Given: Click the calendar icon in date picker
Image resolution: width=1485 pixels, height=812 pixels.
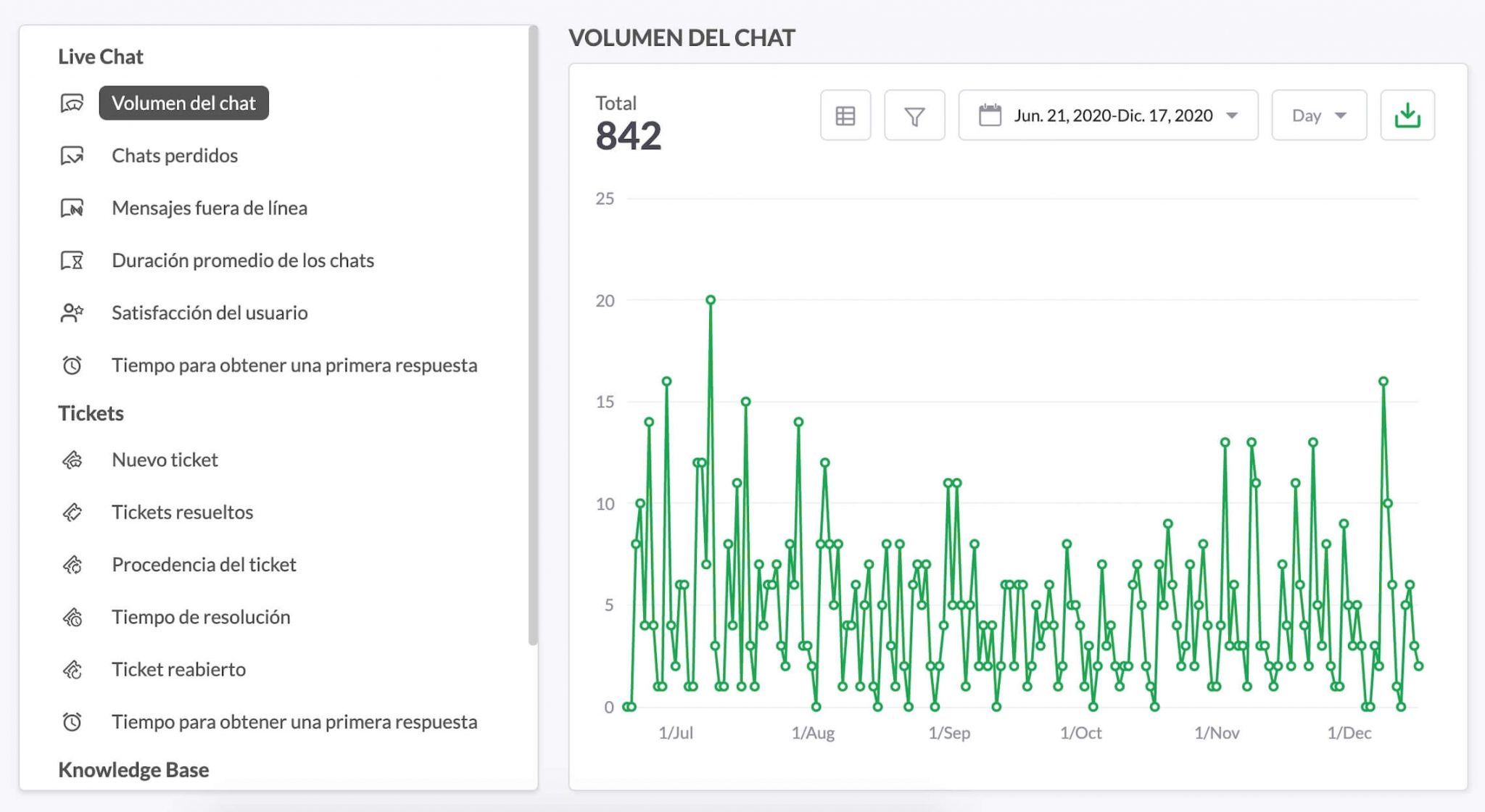Looking at the screenshot, I should click(990, 115).
